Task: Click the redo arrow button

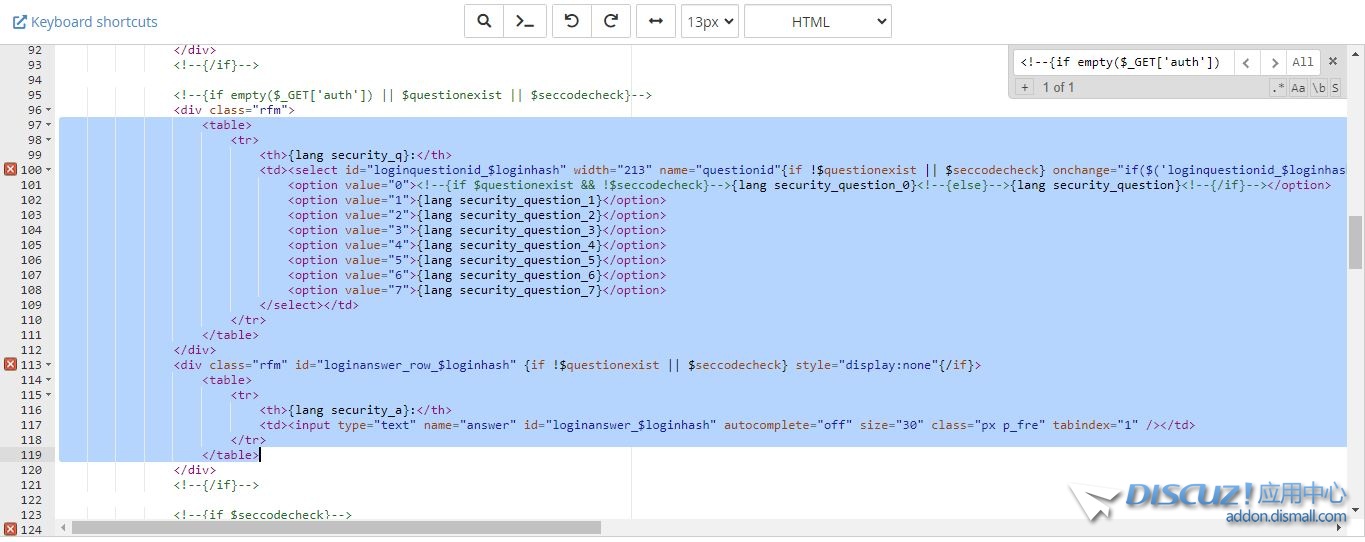Action: (611, 21)
